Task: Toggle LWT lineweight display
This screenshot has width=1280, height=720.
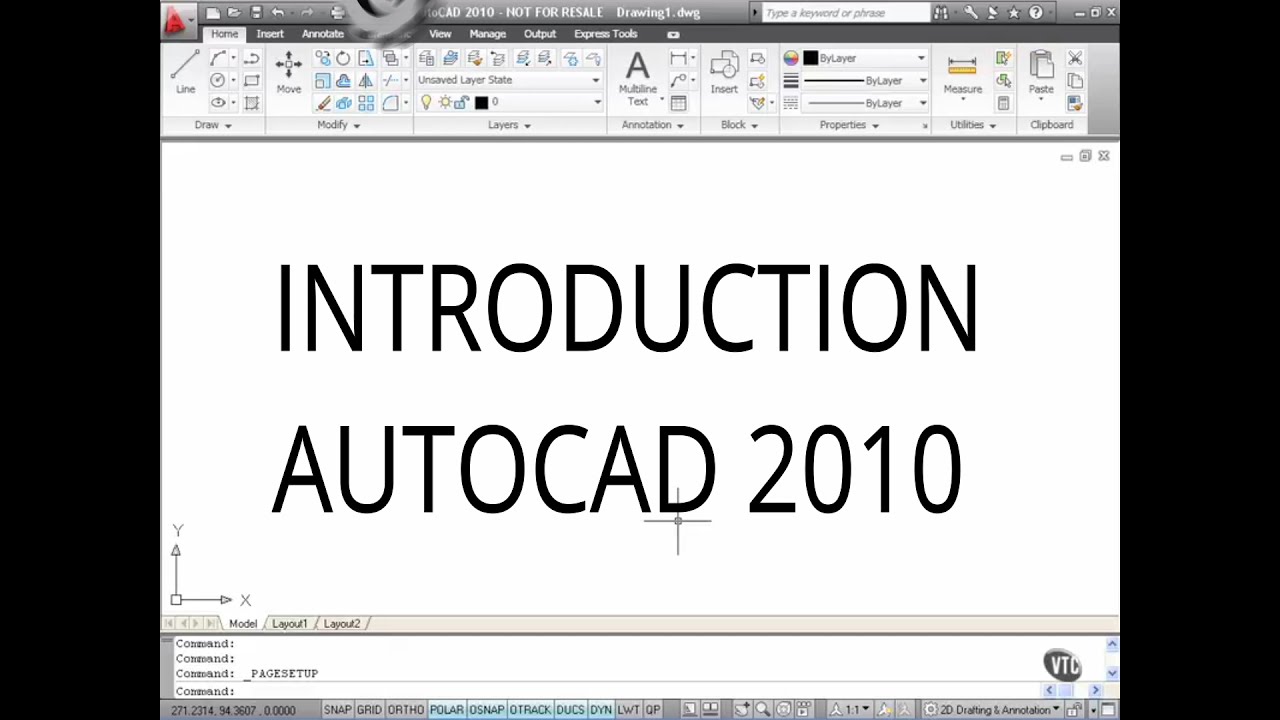Action: [x=628, y=710]
